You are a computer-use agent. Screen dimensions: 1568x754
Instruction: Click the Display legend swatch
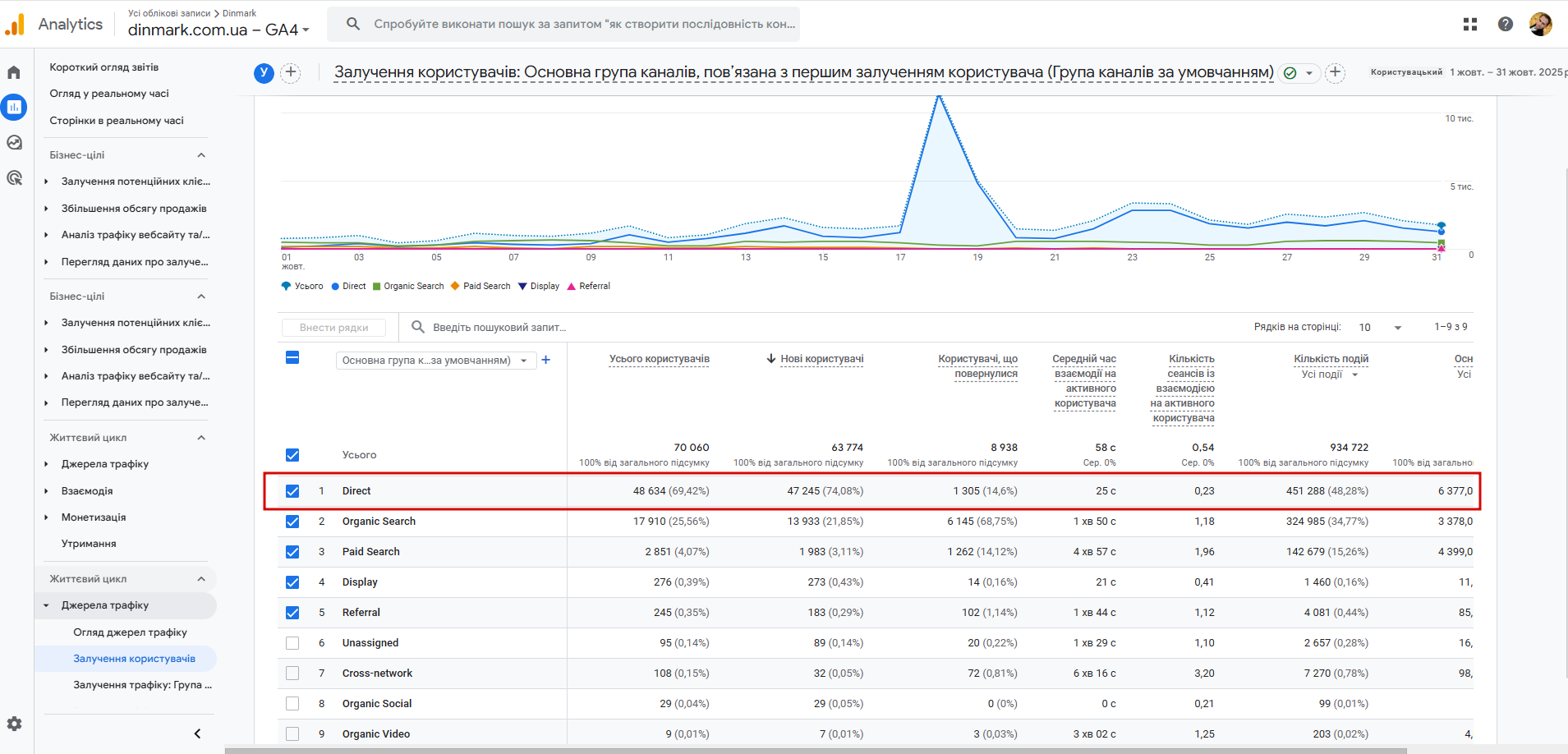click(x=522, y=287)
